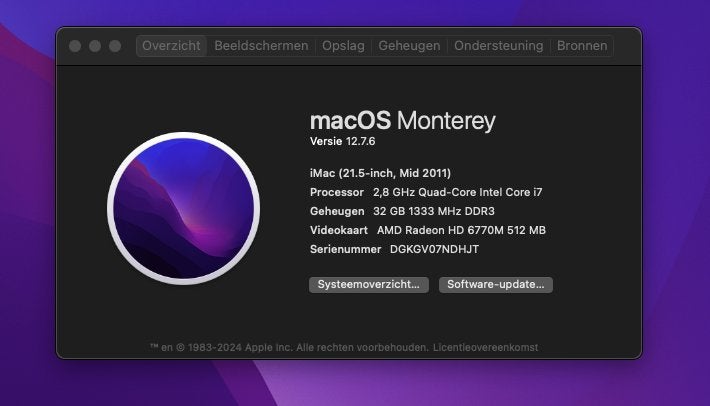Open the Licentieovereenkomst link

point(485,348)
